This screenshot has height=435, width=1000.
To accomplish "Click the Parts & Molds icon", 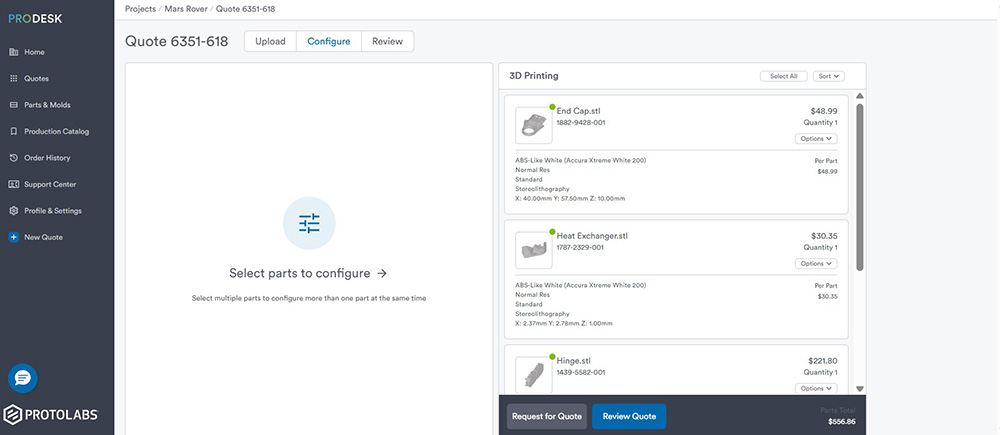I will 13,105.
